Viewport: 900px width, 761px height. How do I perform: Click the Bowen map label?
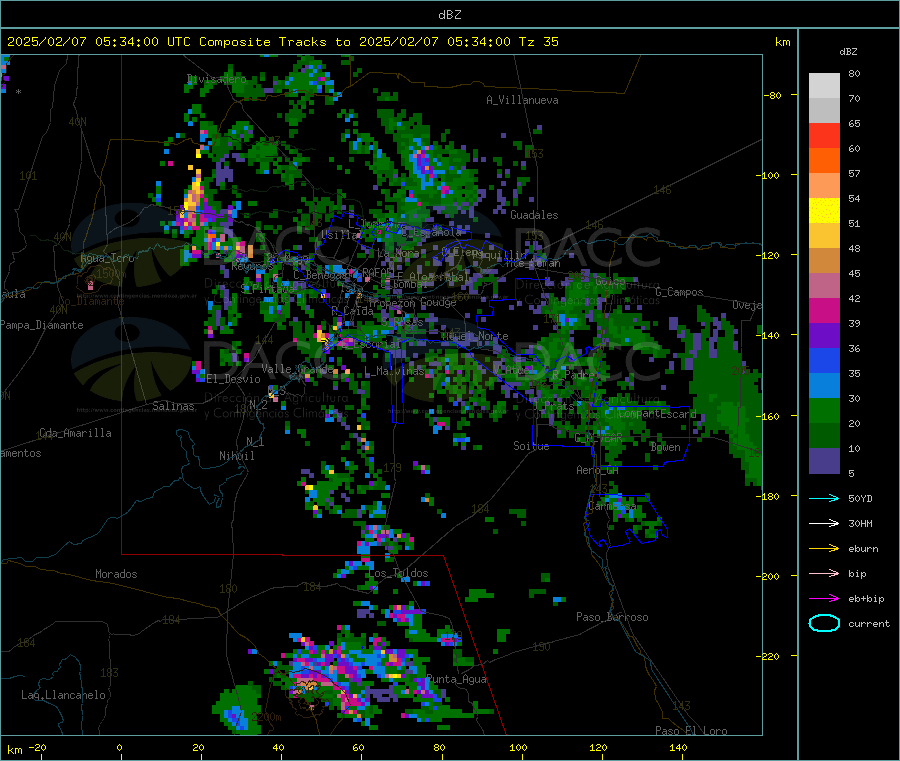pyautogui.click(x=666, y=447)
